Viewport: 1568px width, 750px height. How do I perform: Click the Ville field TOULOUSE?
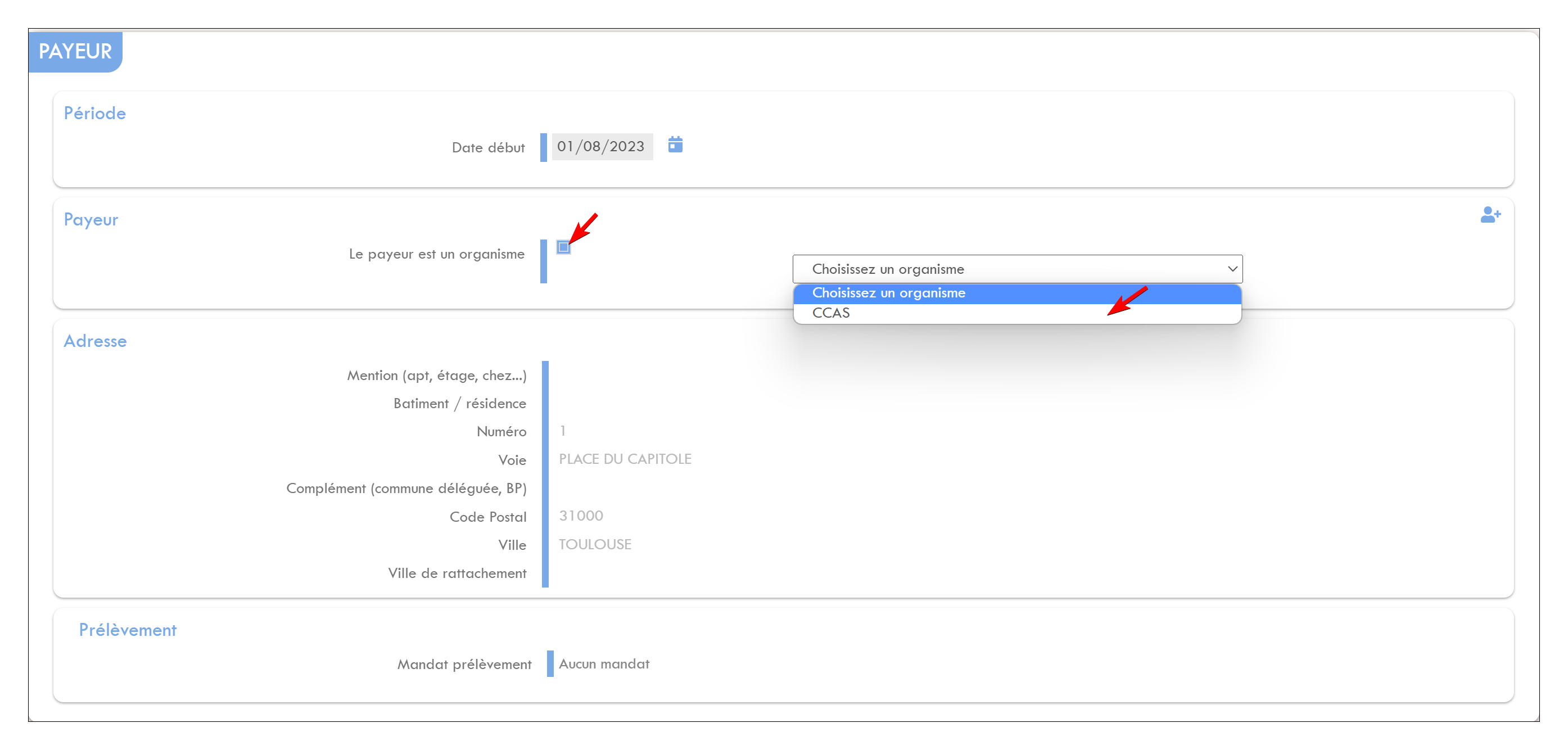tap(595, 544)
